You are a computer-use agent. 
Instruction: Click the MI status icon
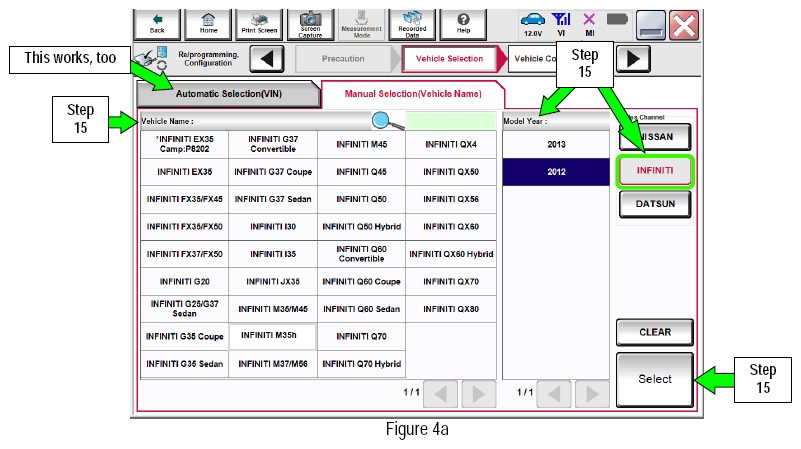(590, 25)
